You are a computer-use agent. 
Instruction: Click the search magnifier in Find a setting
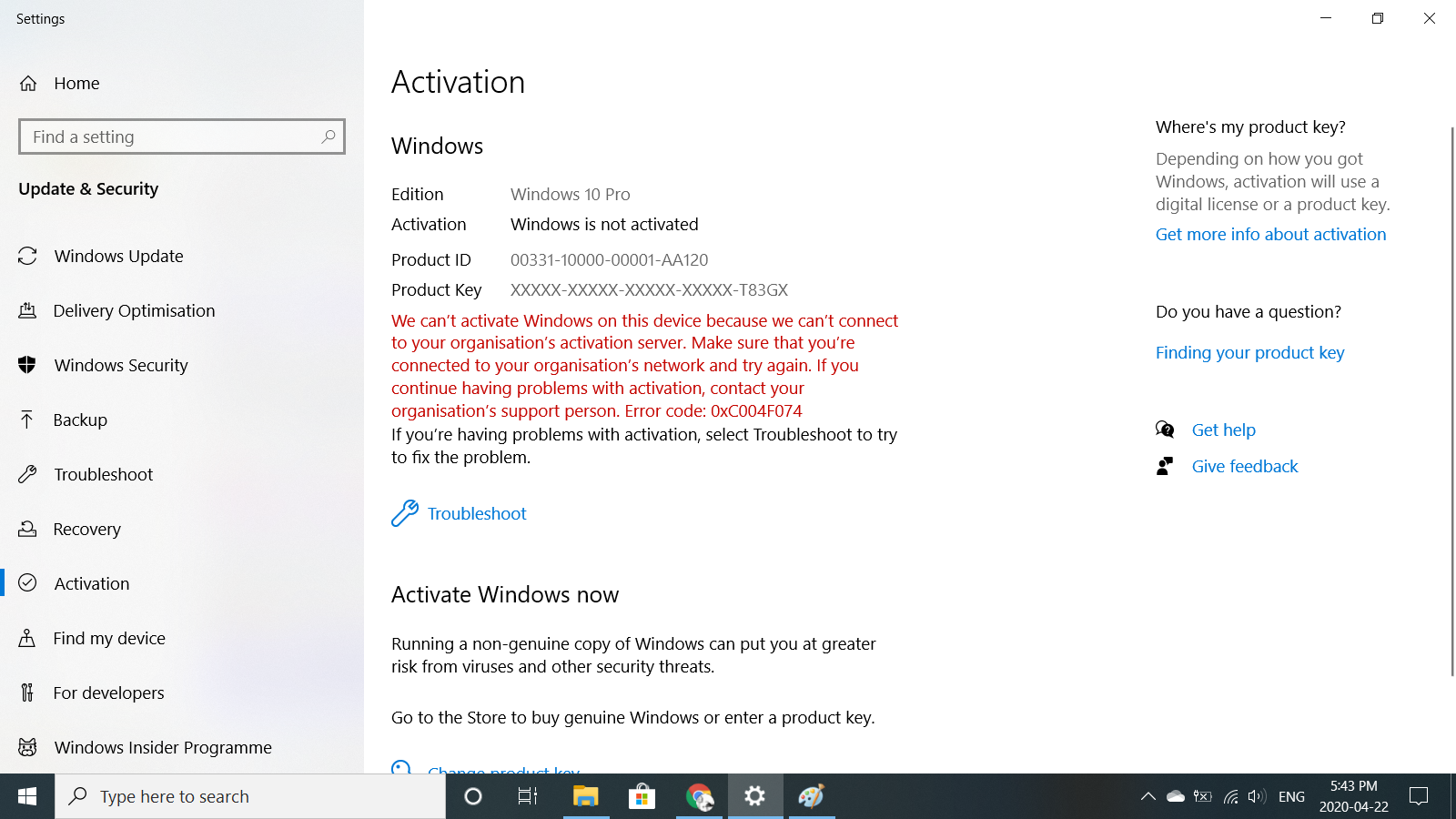[x=329, y=136]
